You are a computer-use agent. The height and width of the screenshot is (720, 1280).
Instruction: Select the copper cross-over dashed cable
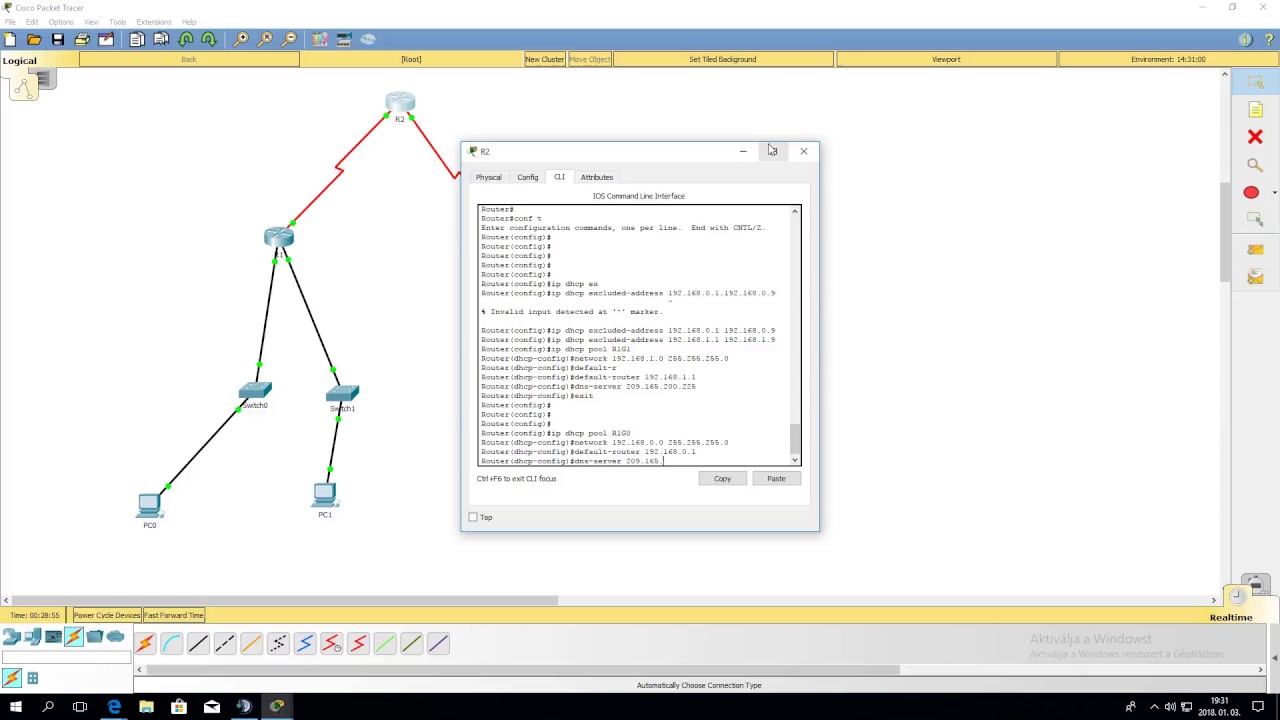pos(225,644)
